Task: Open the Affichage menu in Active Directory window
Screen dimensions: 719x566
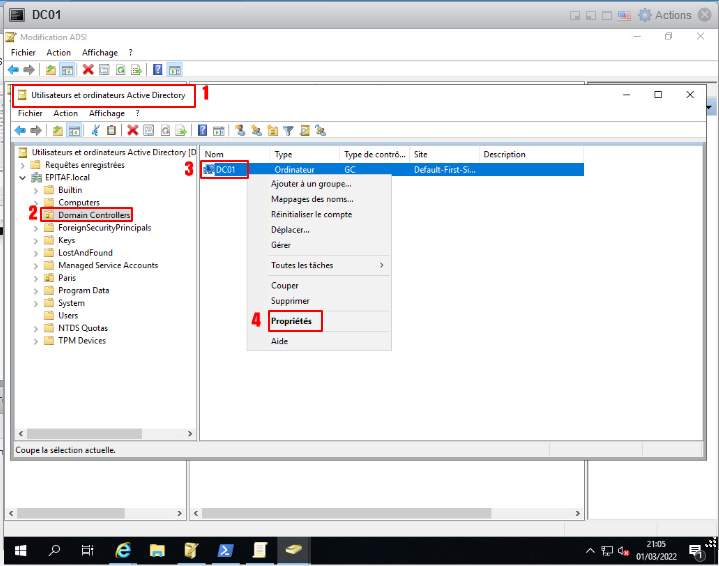Action: pyautogui.click(x=107, y=113)
